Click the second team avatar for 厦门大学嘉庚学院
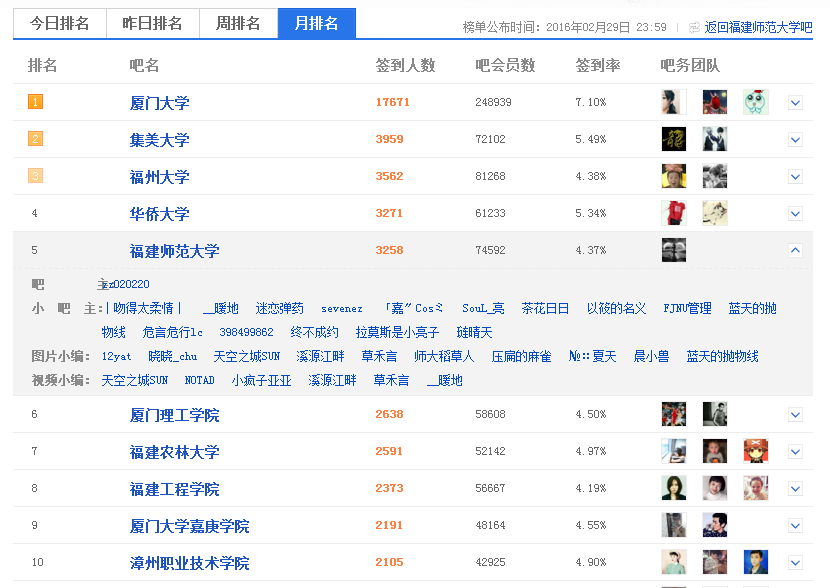This screenshot has height=588, width=830. pyautogui.click(x=715, y=526)
